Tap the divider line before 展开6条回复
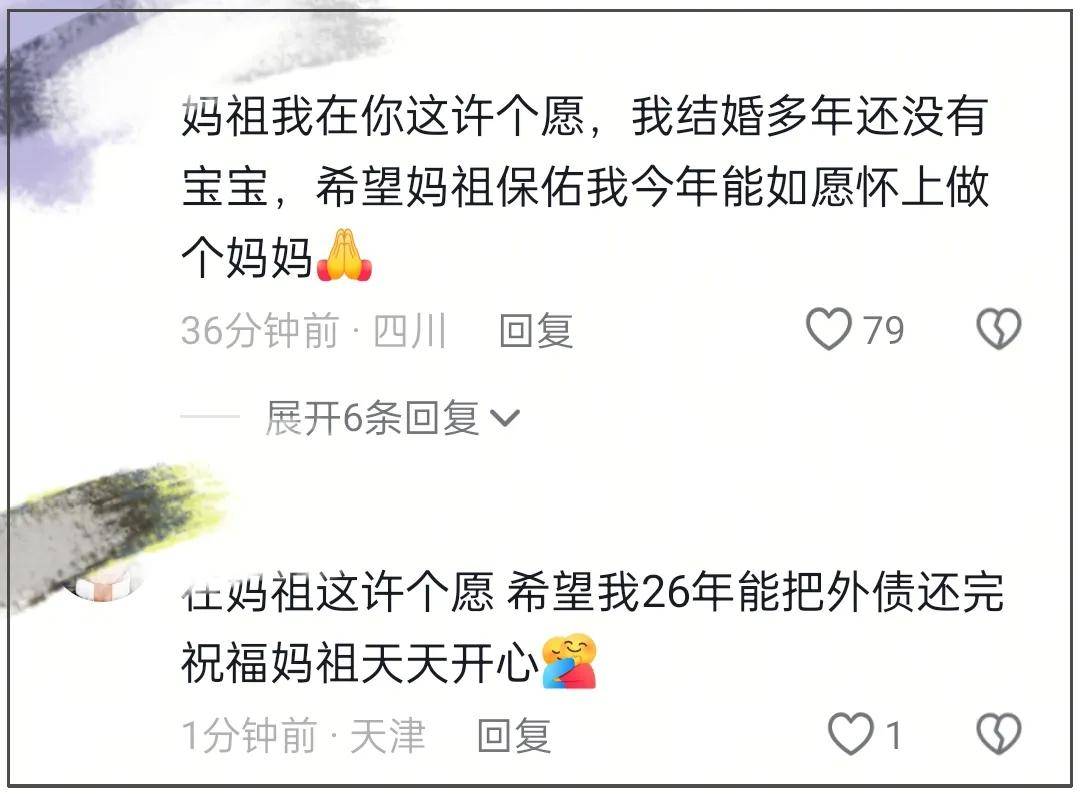 (x=209, y=417)
